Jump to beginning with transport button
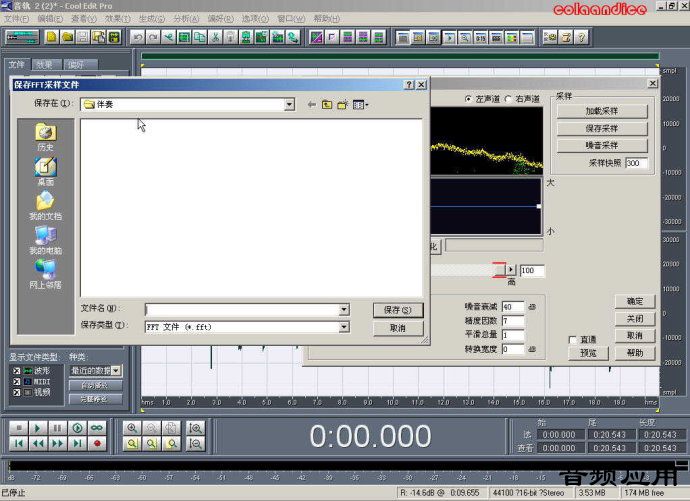Viewport: 690px width, 501px height. 19,443
